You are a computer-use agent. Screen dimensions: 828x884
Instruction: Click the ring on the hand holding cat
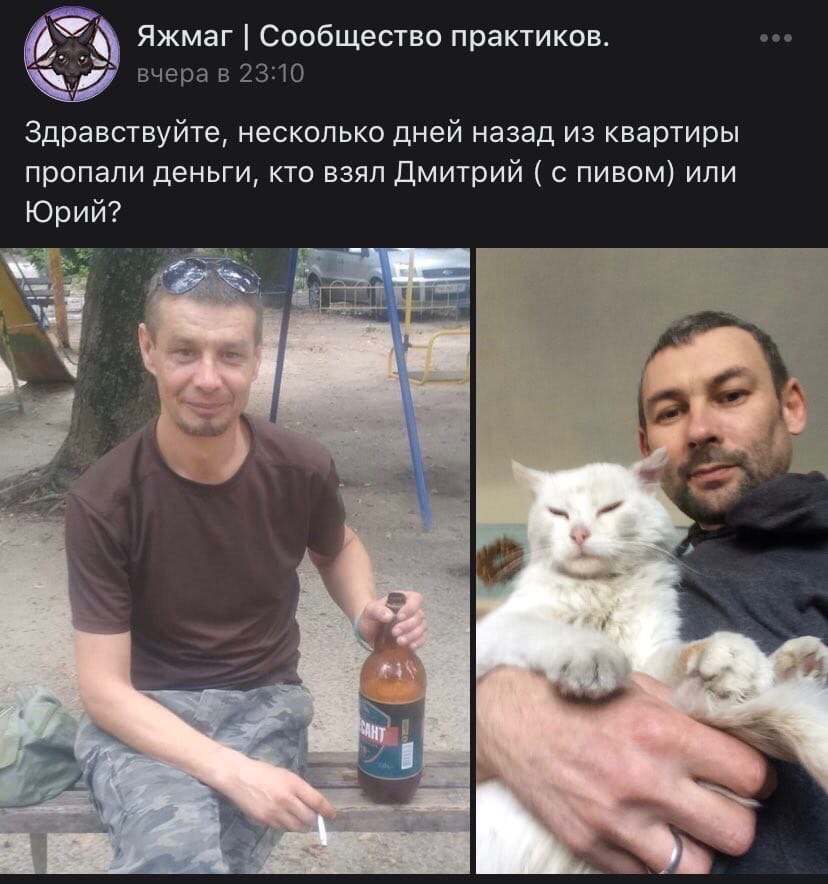pos(673,850)
